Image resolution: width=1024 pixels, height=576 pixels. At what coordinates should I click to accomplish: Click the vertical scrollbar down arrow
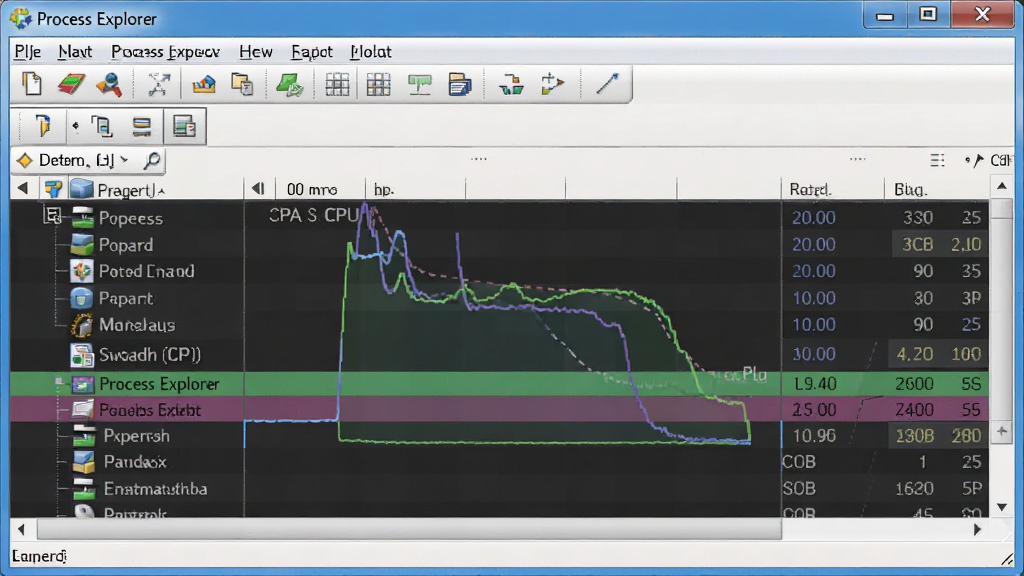coord(1002,507)
